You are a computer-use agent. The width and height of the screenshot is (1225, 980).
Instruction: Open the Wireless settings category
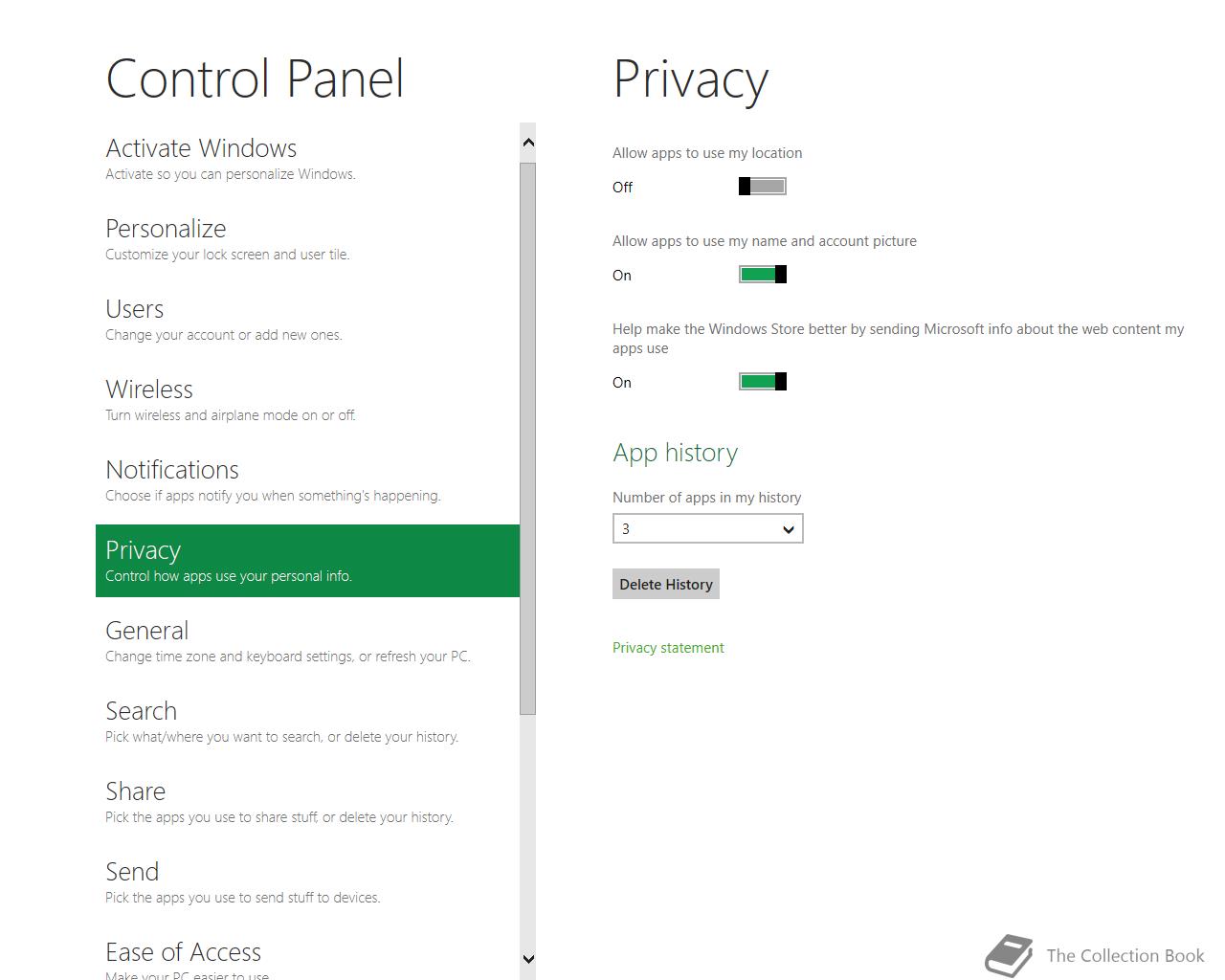[x=307, y=400]
